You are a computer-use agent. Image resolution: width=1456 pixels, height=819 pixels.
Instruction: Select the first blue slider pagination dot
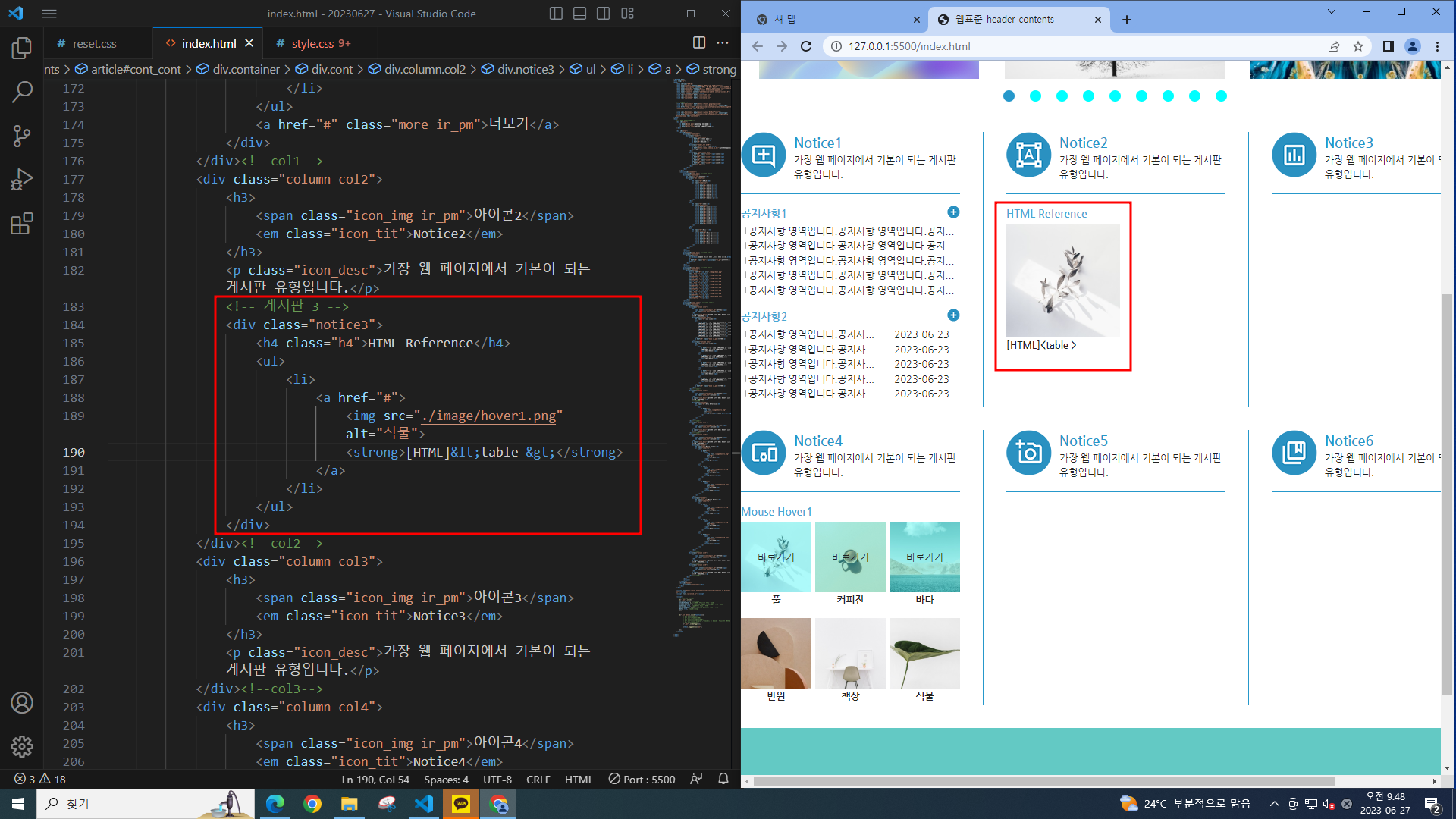[1009, 96]
